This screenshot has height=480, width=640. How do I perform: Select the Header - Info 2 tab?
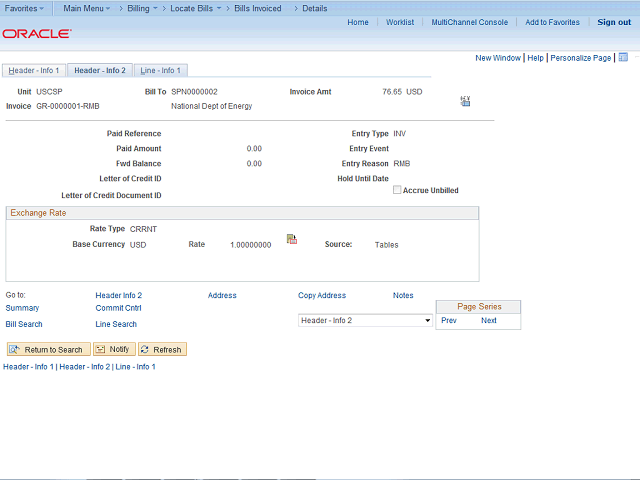[100, 70]
